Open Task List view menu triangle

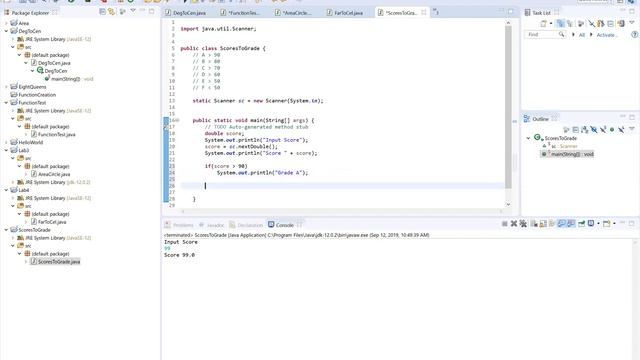tap(632, 23)
